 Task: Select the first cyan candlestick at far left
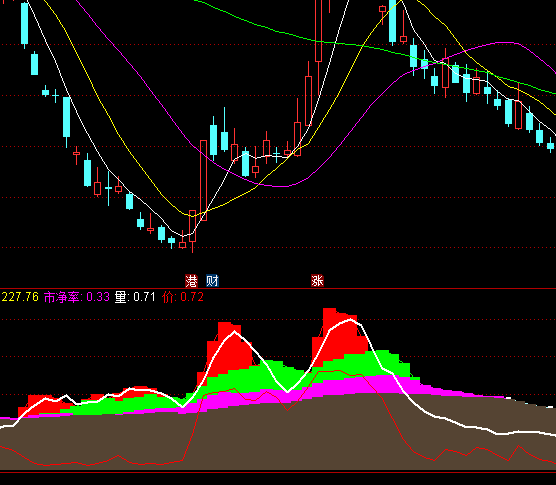tap(24, 23)
